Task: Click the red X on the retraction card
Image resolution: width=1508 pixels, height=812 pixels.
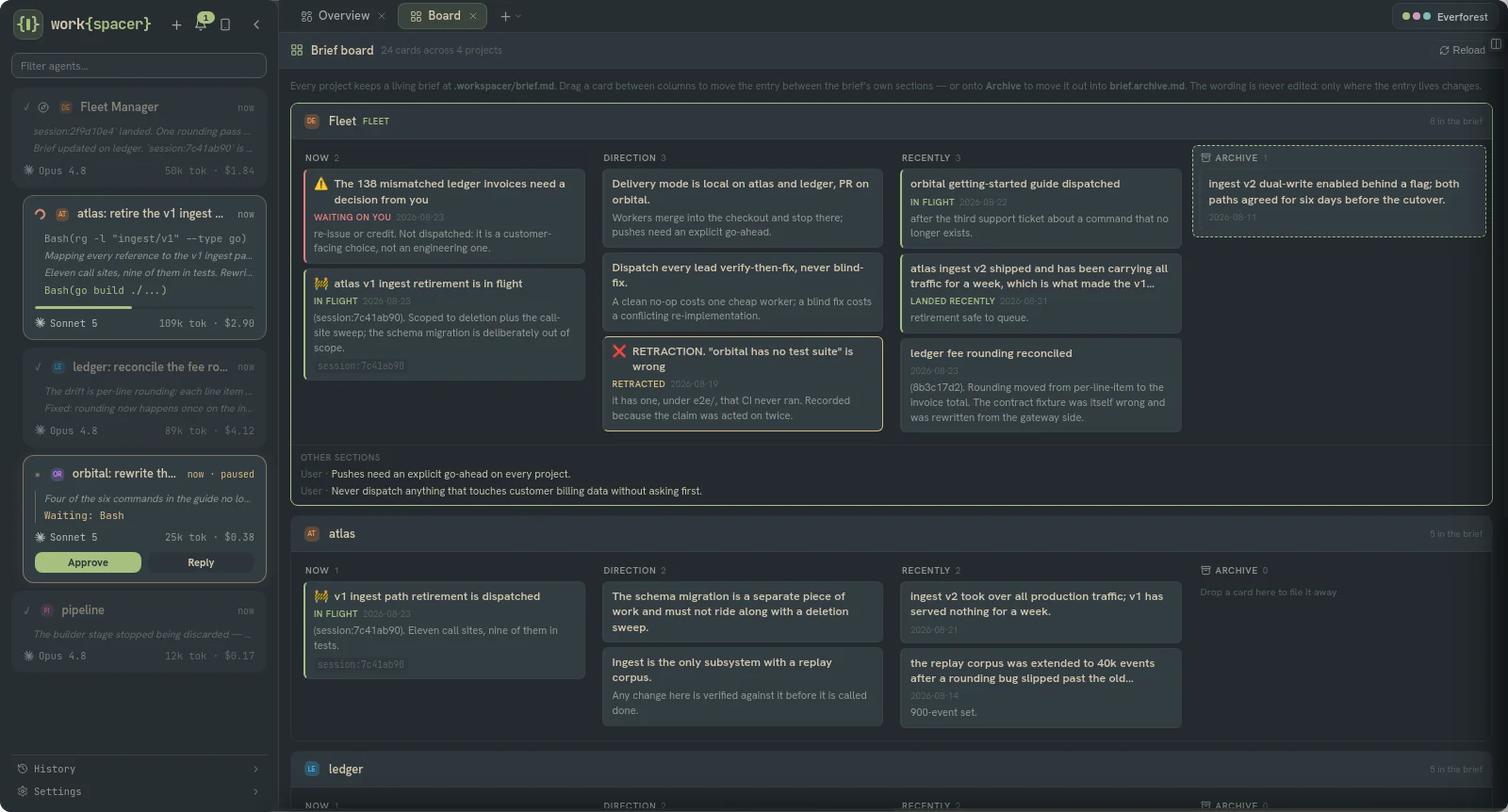Action: [x=619, y=351]
